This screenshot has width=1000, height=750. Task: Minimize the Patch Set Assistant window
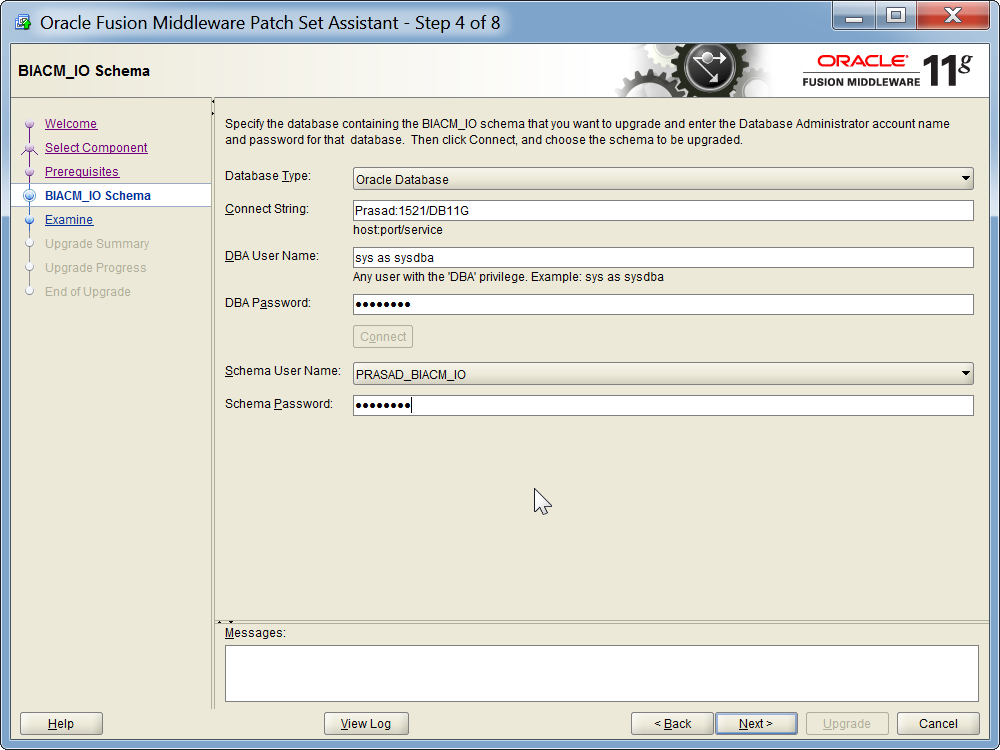[854, 17]
